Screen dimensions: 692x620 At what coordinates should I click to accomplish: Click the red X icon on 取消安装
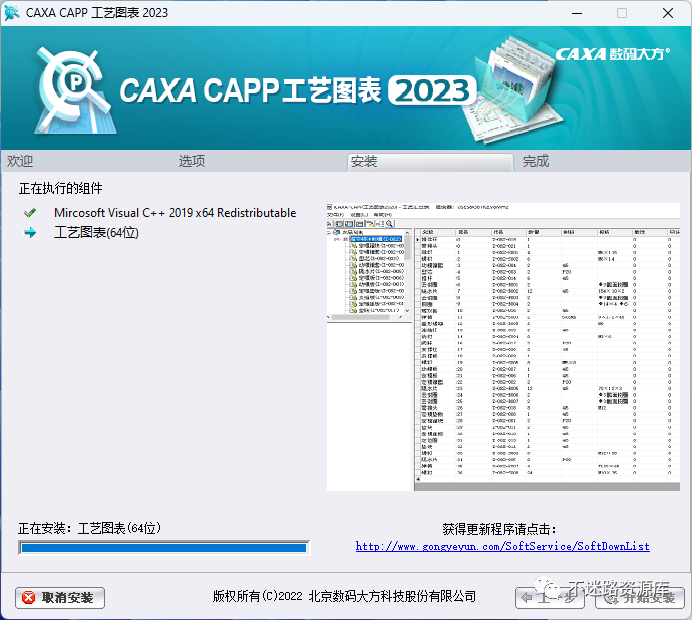pos(28,598)
